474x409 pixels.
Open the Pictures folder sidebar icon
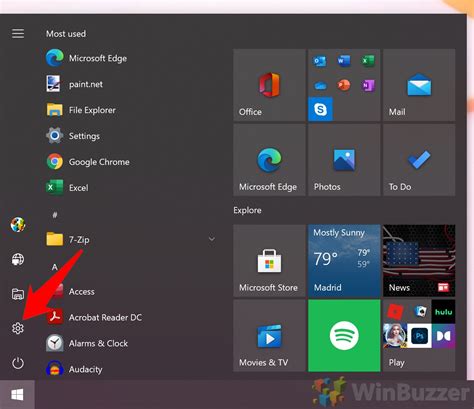click(18, 294)
